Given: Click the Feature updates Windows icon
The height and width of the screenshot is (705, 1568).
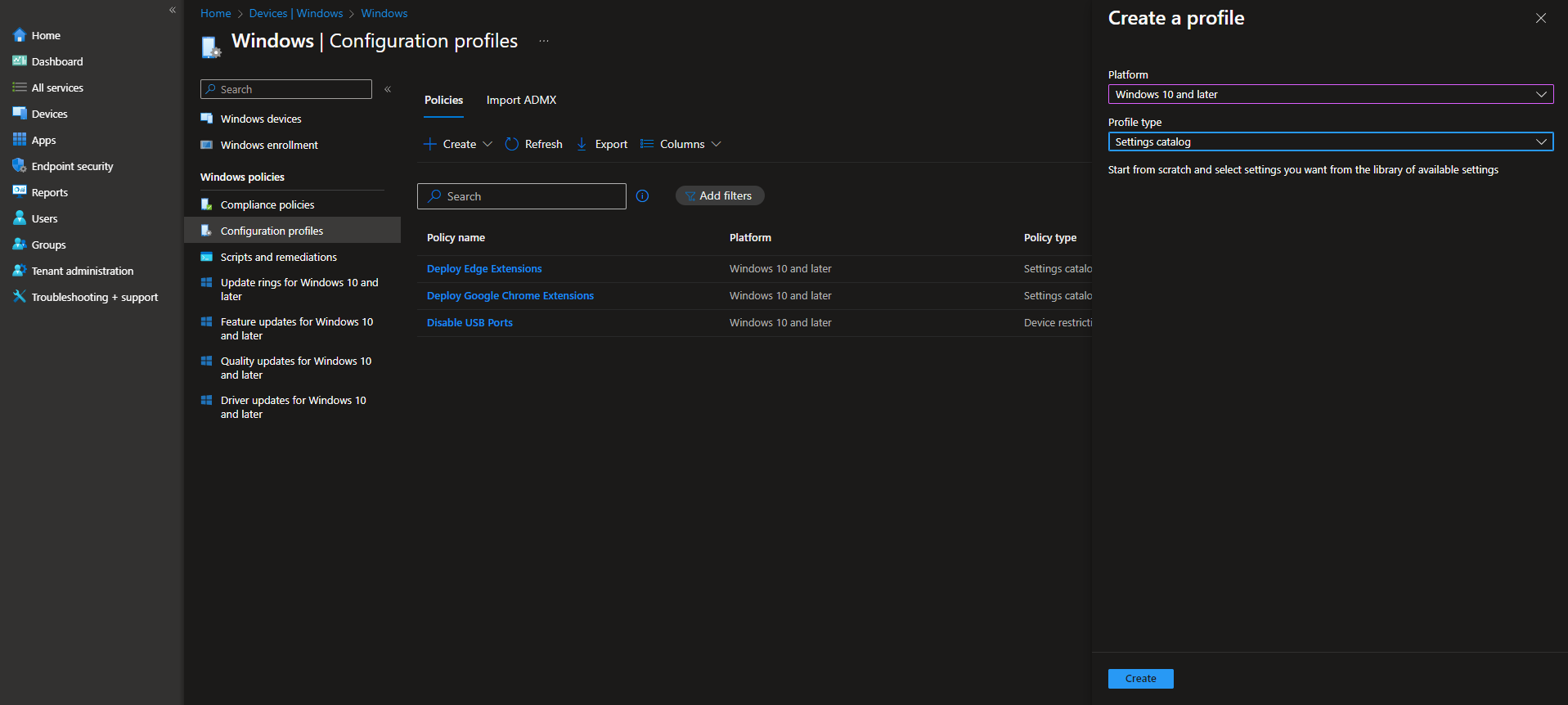Looking at the screenshot, I should [x=207, y=321].
